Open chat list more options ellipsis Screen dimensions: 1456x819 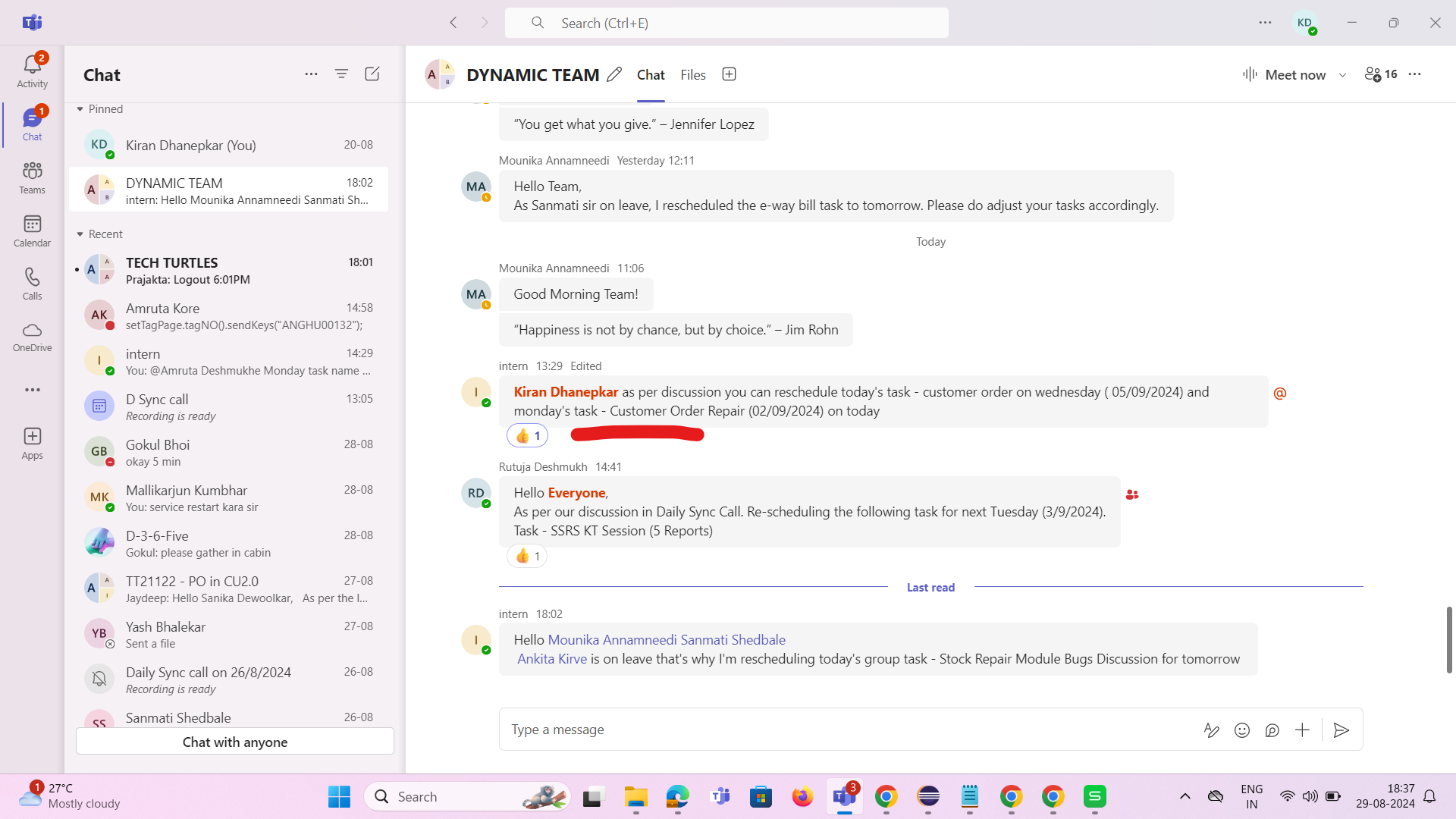[x=311, y=74]
